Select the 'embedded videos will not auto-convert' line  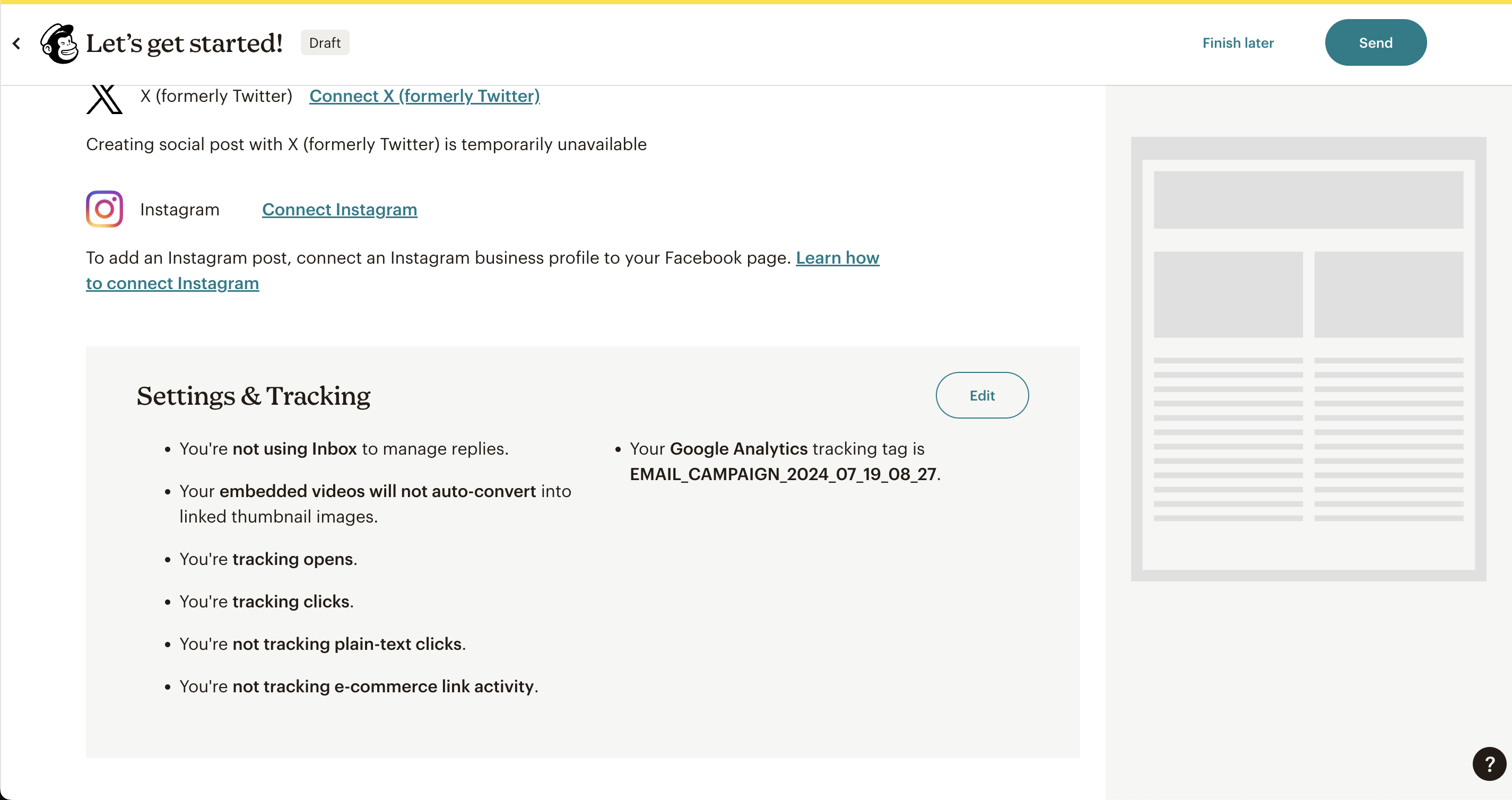(x=375, y=503)
